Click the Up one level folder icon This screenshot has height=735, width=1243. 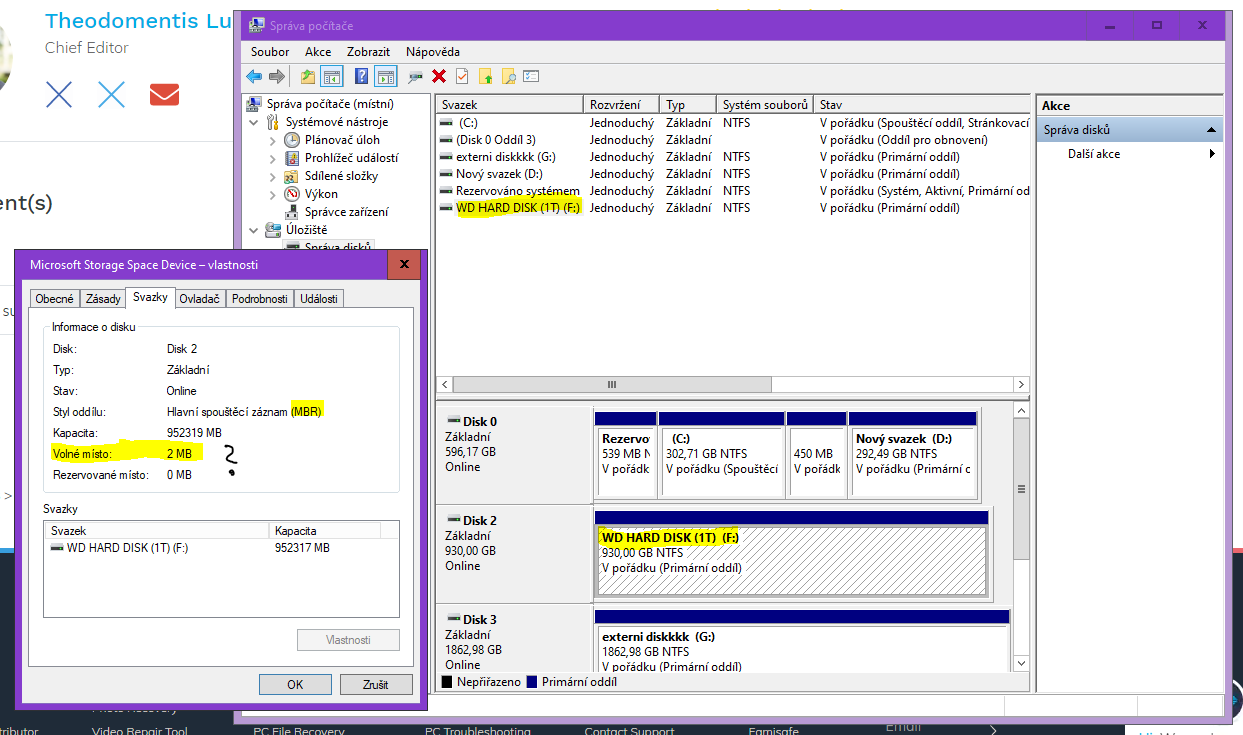tap(308, 77)
